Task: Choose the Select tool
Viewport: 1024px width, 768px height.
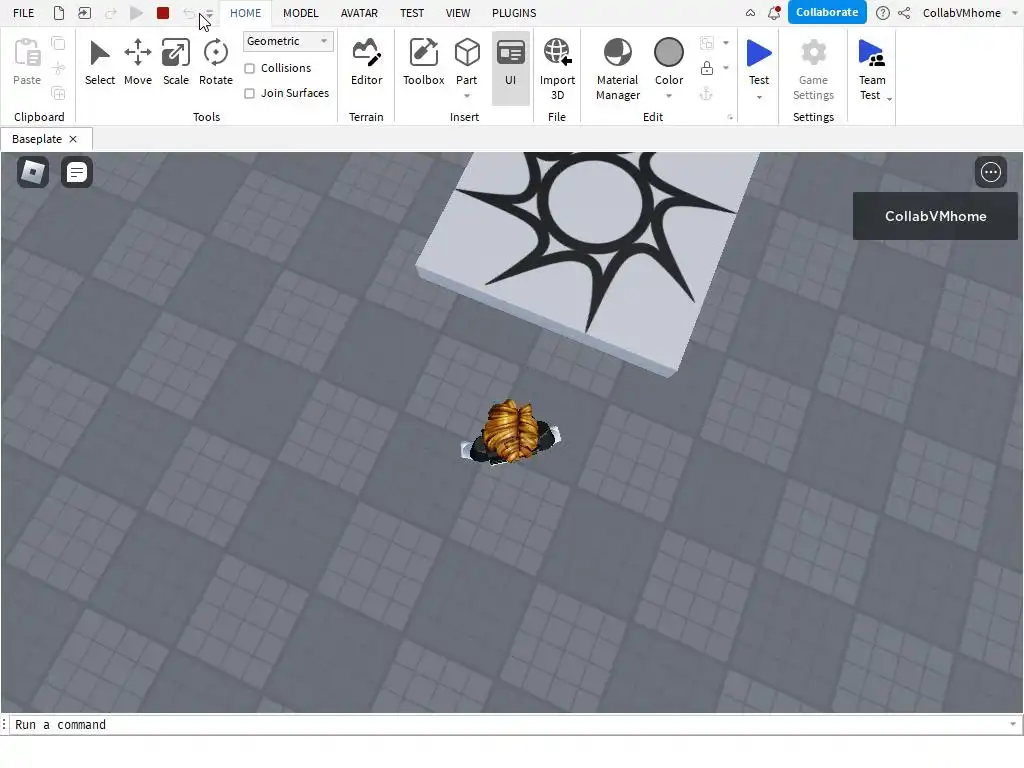Action: (x=100, y=62)
